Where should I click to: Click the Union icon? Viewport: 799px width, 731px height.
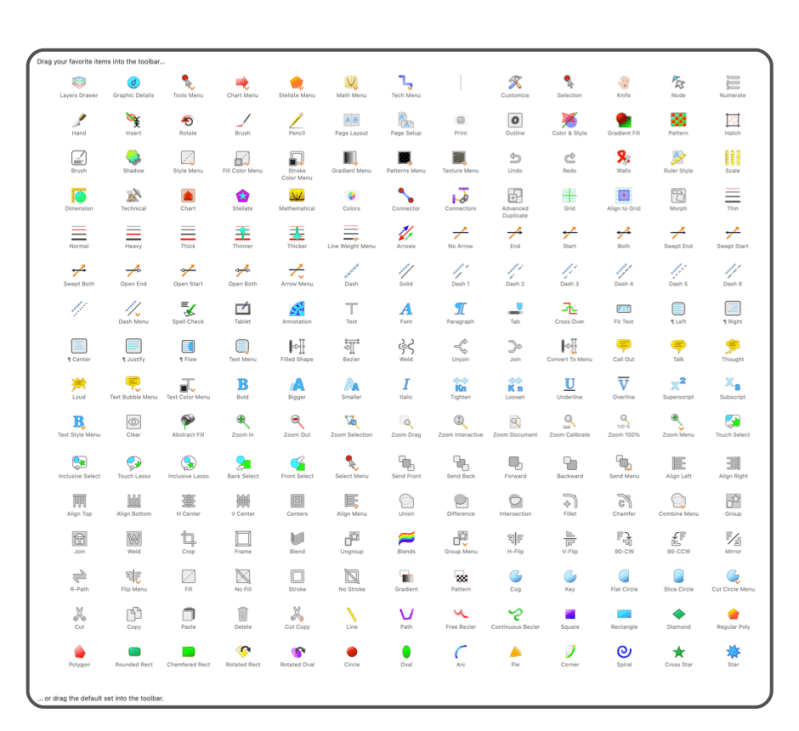click(406, 501)
